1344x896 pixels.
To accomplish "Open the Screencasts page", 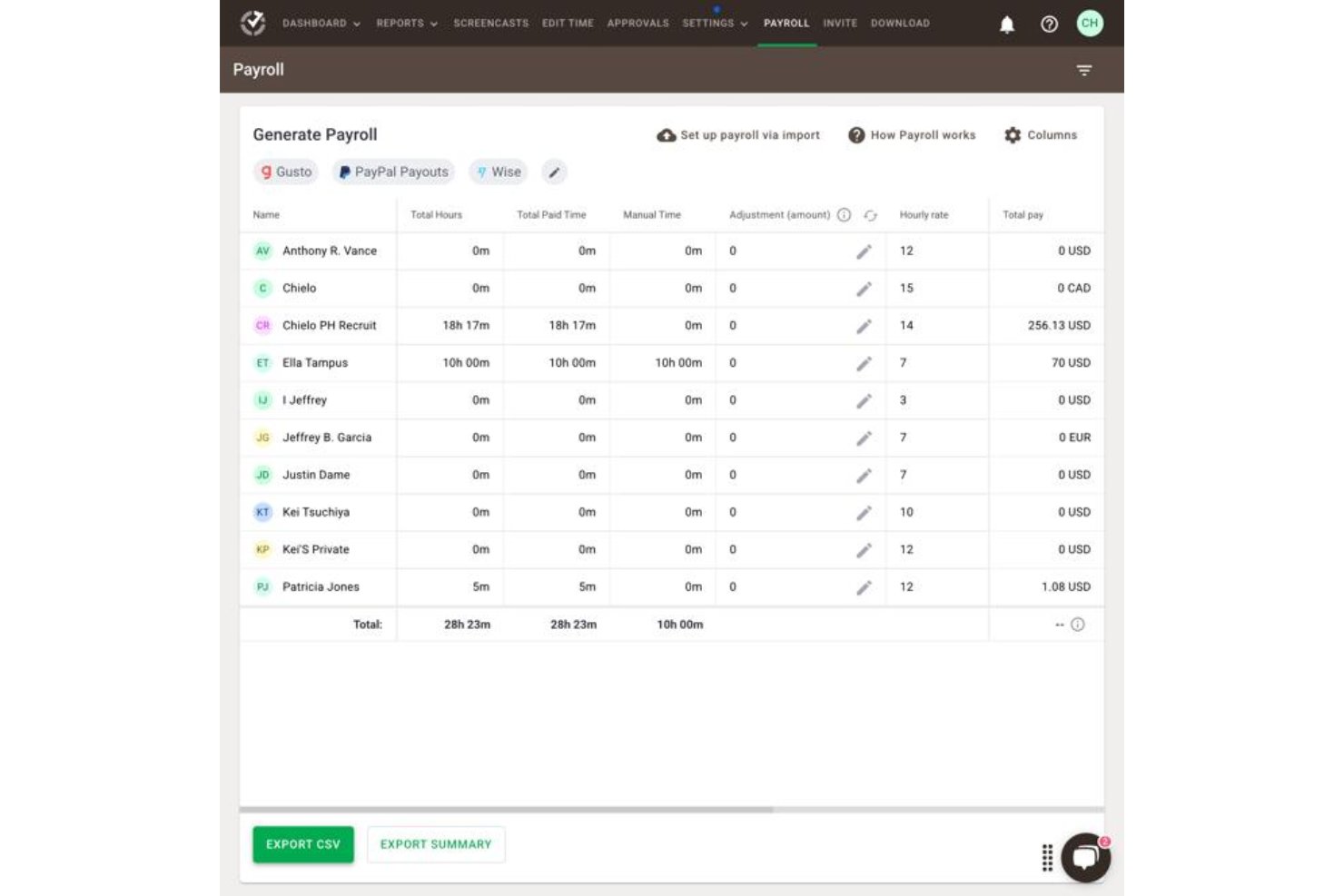I will pos(490,24).
